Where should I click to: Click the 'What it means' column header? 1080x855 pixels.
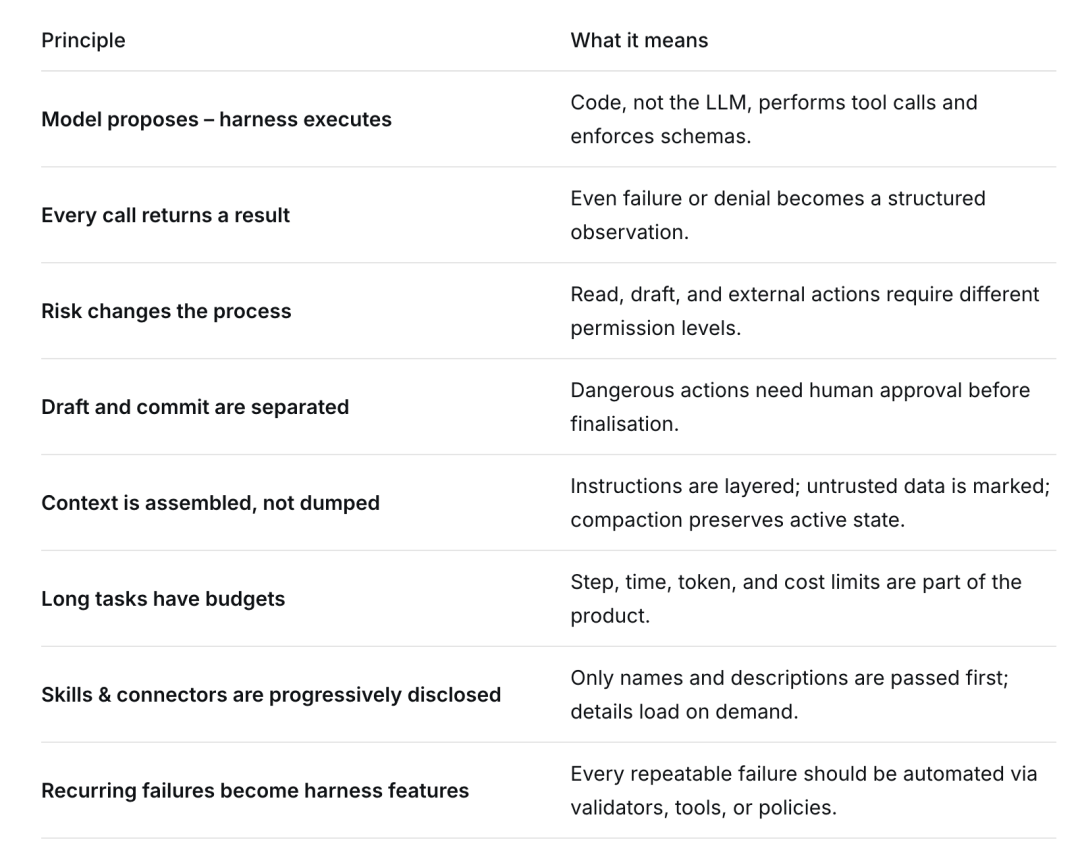(639, 41)
